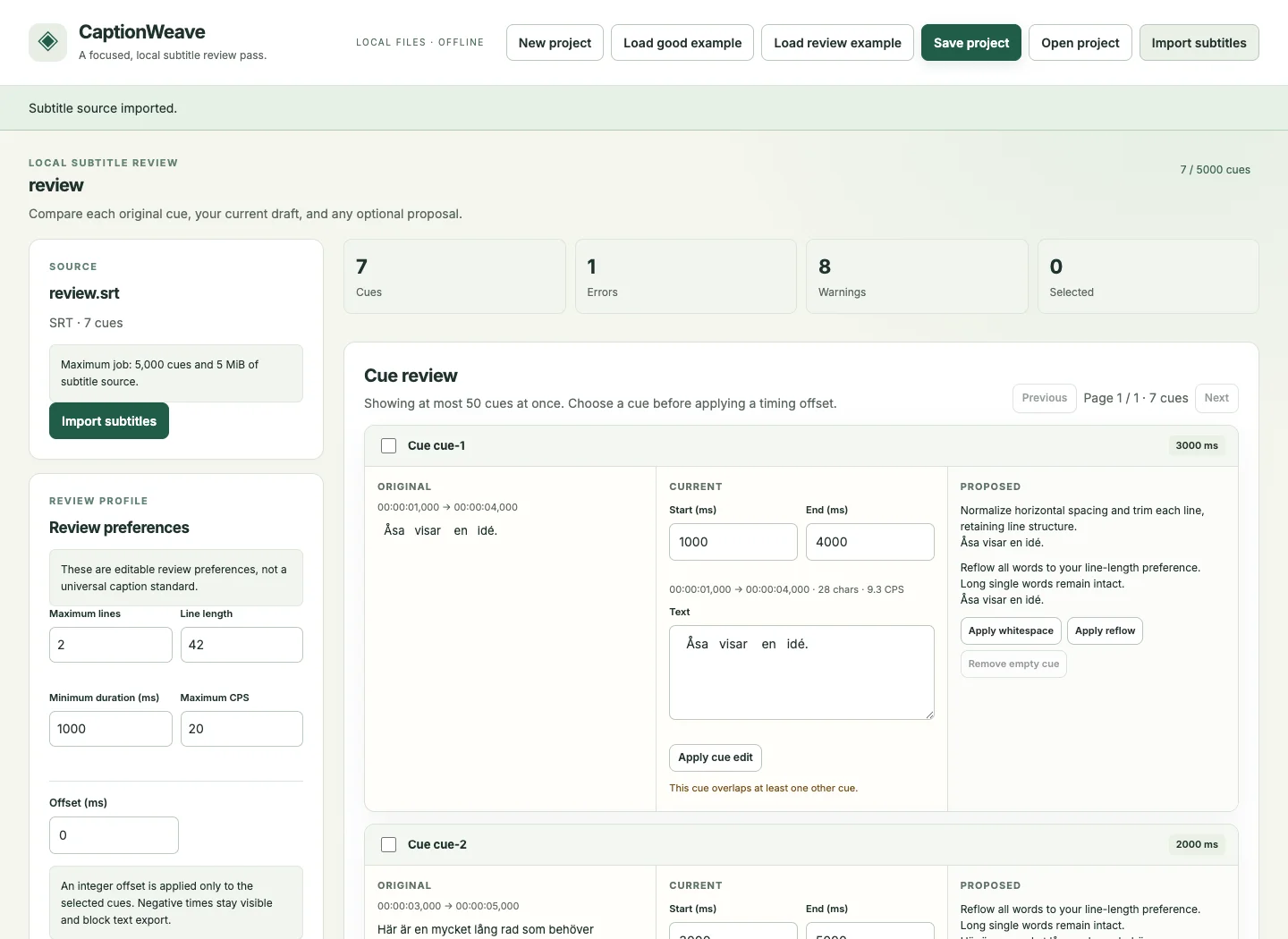Focus the Offset (ms) field
This screenshot has height=939, width=1288.
[x=114, y=835]
